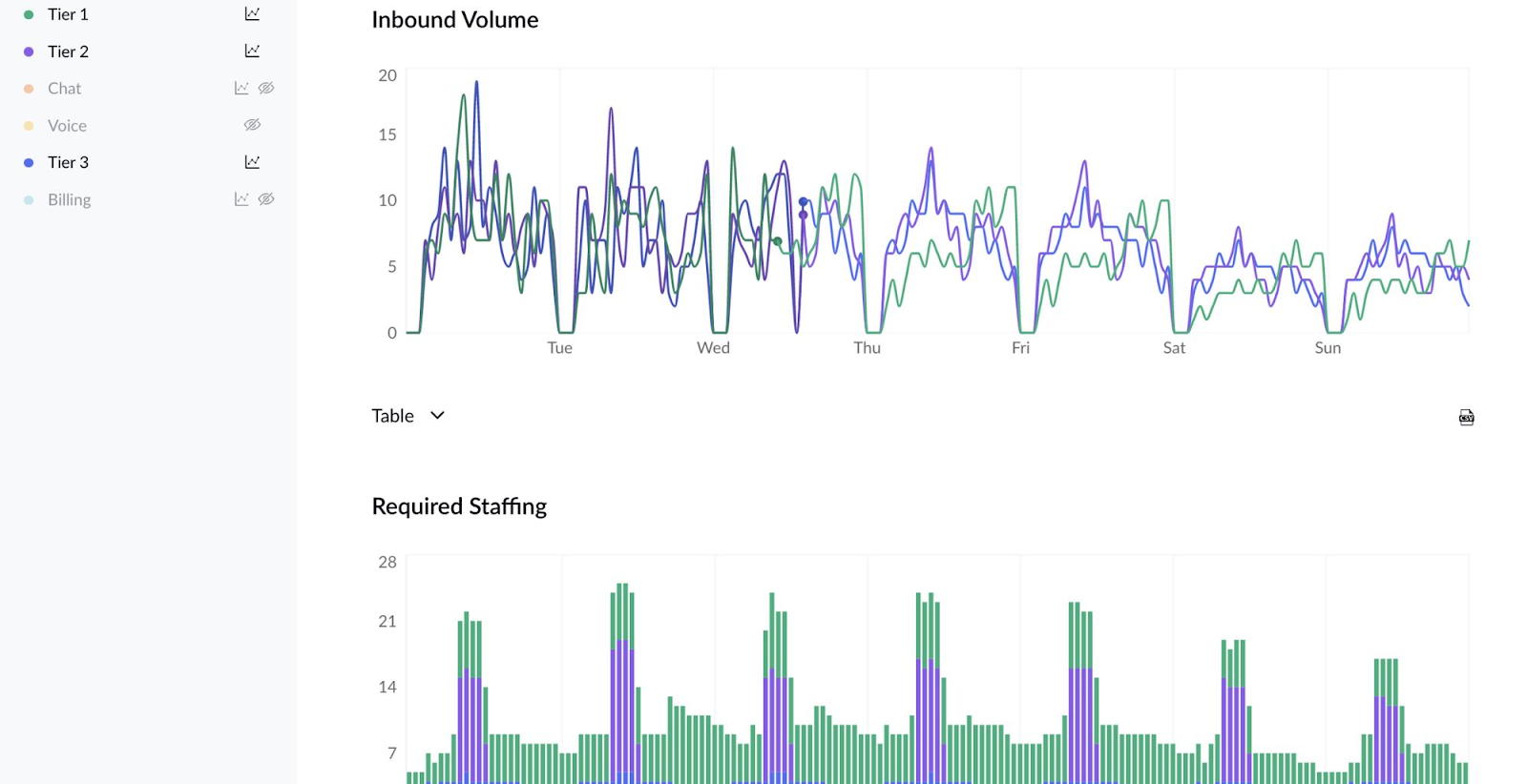The width and height of the screenshot is (1527, 784).
Task: Click the purple Tier 2 color dot
Action: [x=29, y=52]
